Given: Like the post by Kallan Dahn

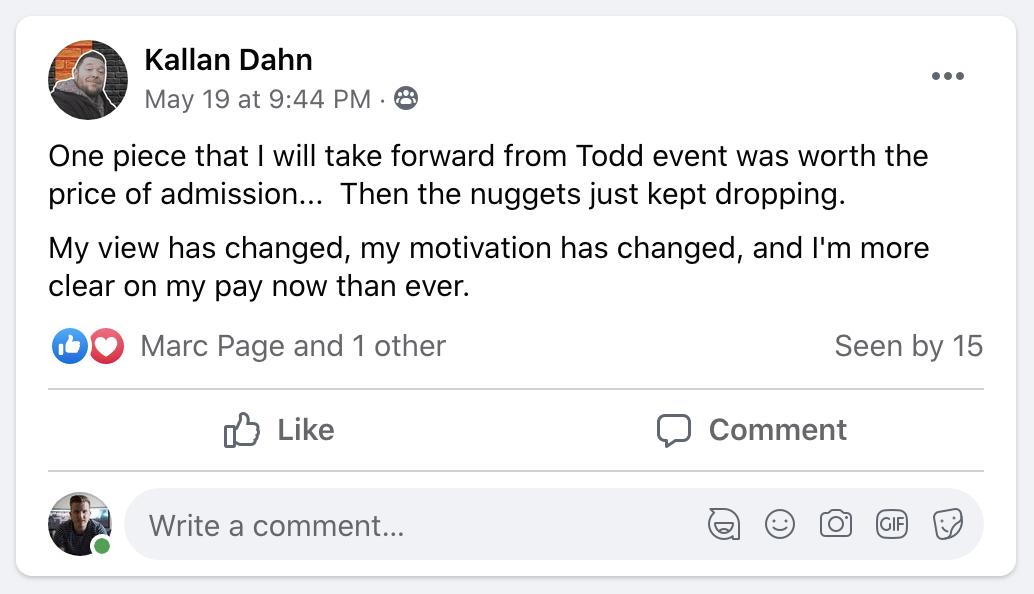Looking at the screenshot, I should pos(279,430).
